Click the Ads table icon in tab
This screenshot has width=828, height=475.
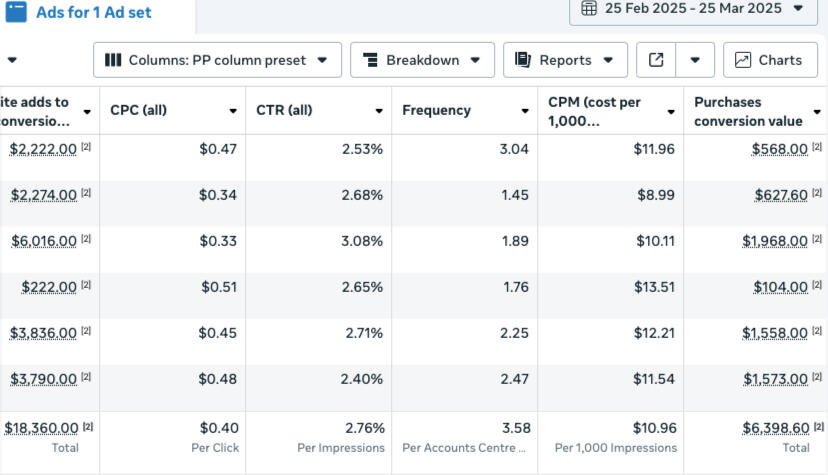(x=16, y=11)
